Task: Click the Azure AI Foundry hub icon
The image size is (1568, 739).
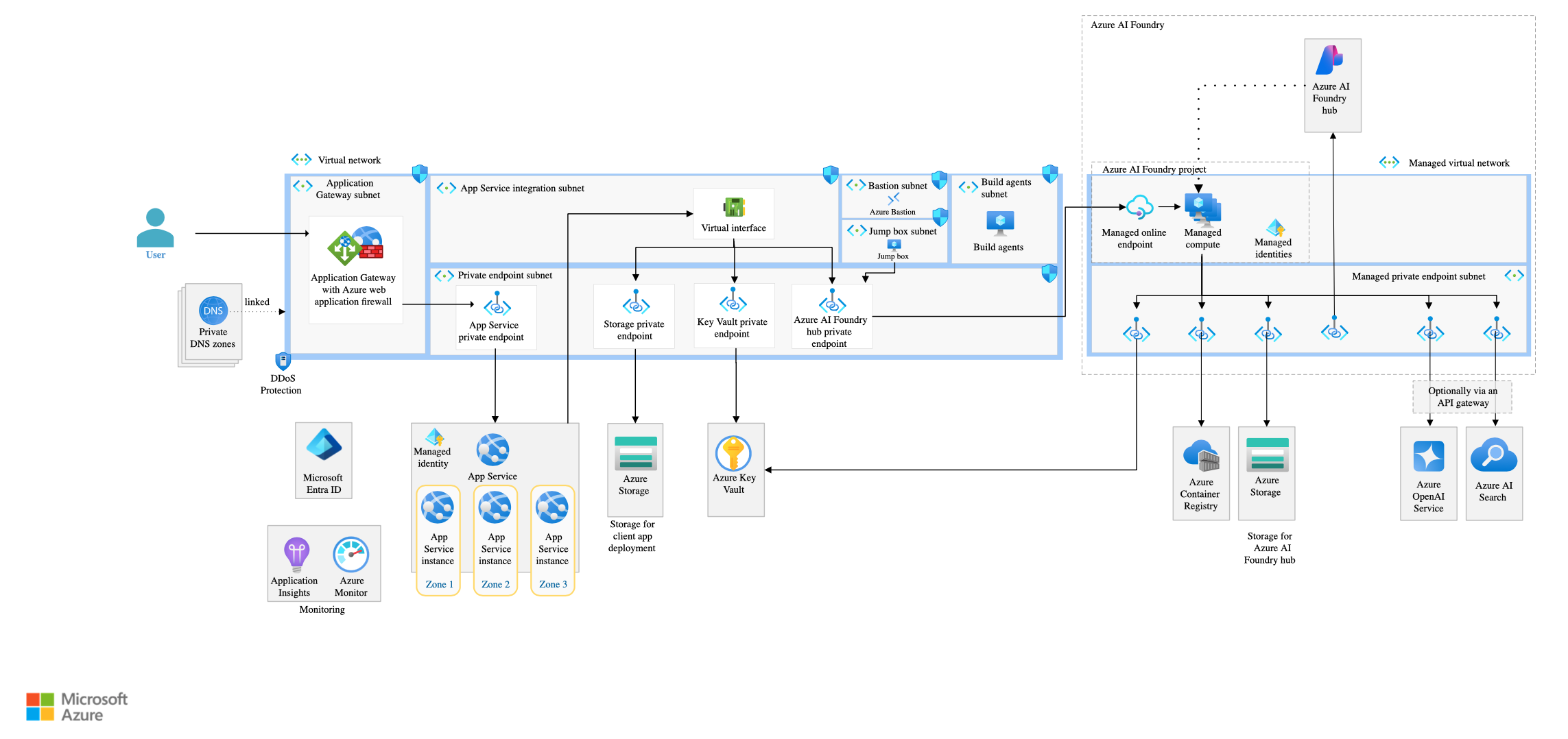Action: [x=1330, y=60]
